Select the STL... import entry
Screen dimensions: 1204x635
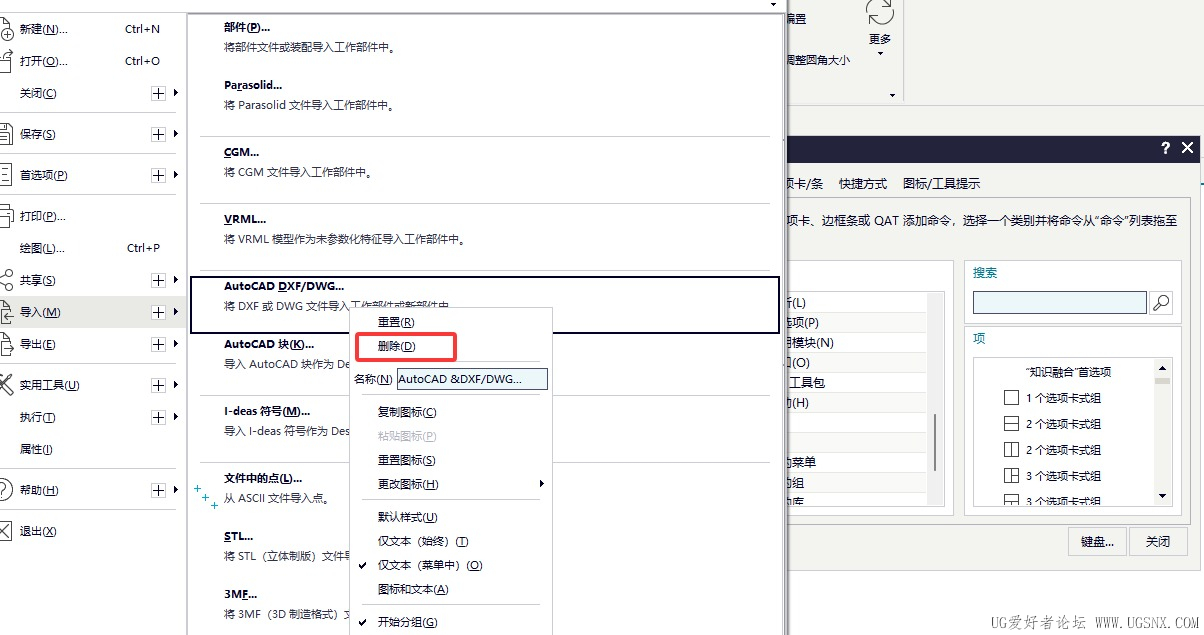pyautogui.click(x=239, y=536)
